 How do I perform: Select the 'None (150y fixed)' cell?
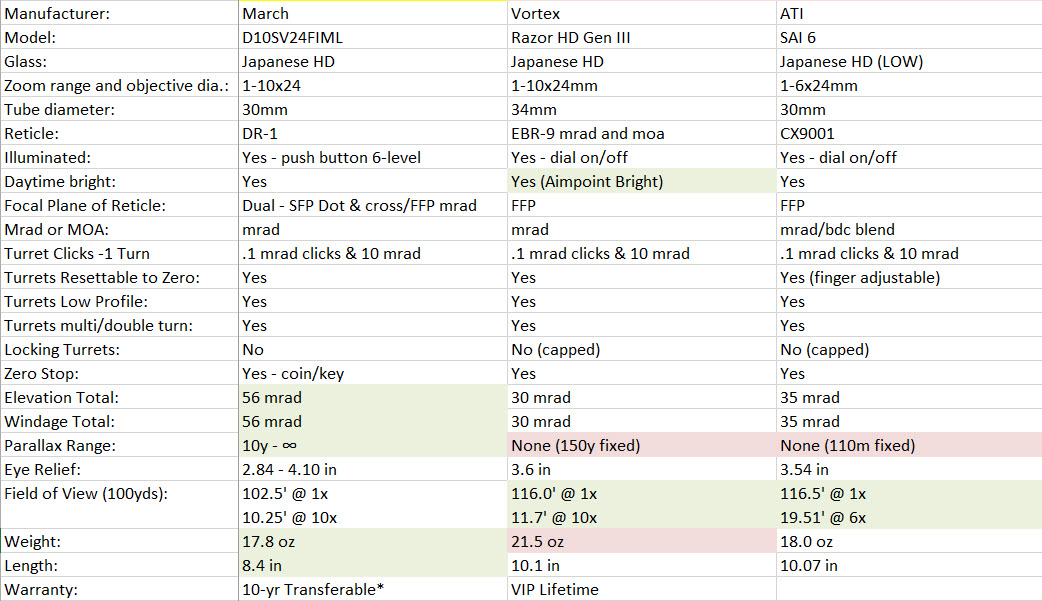[x=642, y=445]
